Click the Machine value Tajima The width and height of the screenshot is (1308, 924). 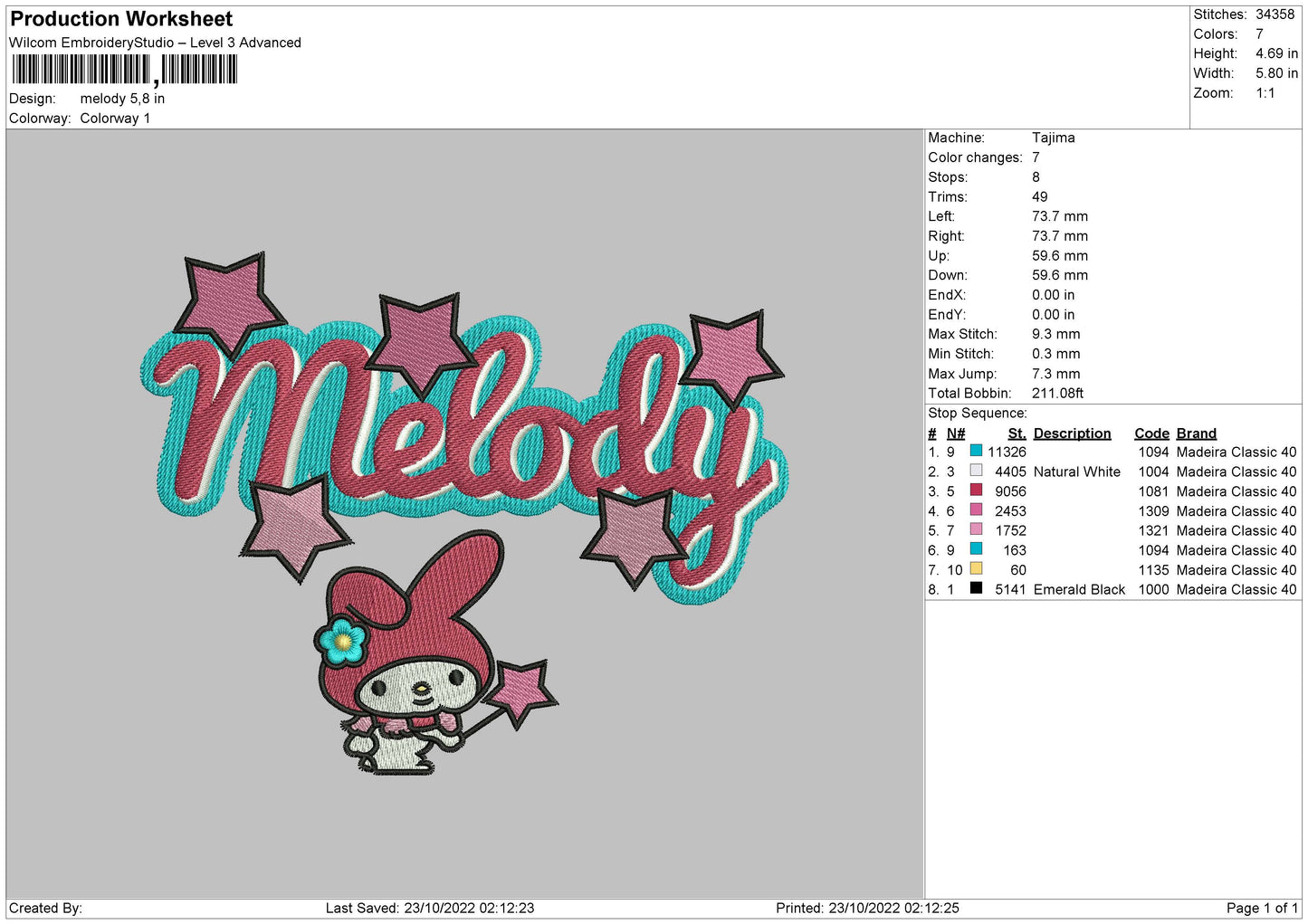[1053, 138]
